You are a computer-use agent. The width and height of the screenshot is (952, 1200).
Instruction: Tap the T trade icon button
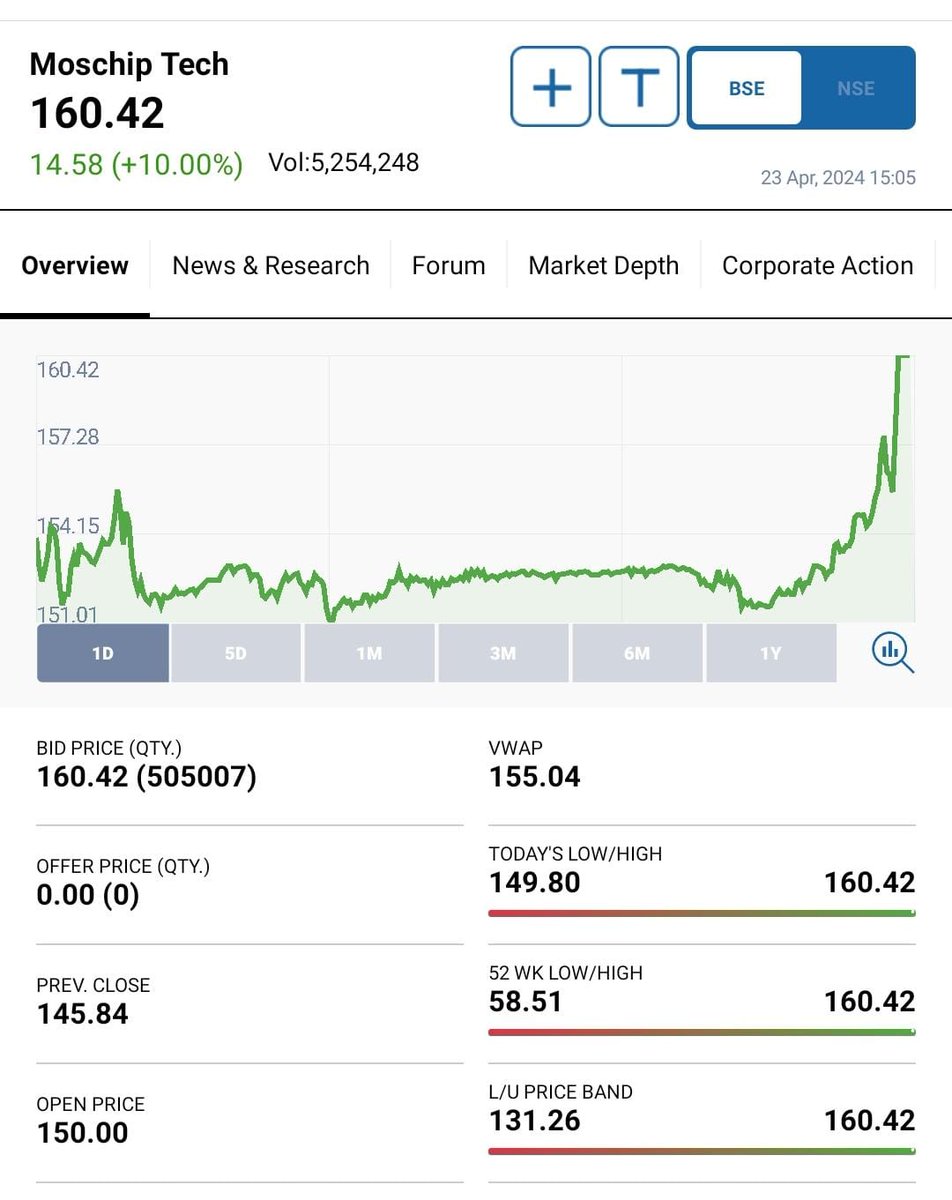(x=639, y=88)
